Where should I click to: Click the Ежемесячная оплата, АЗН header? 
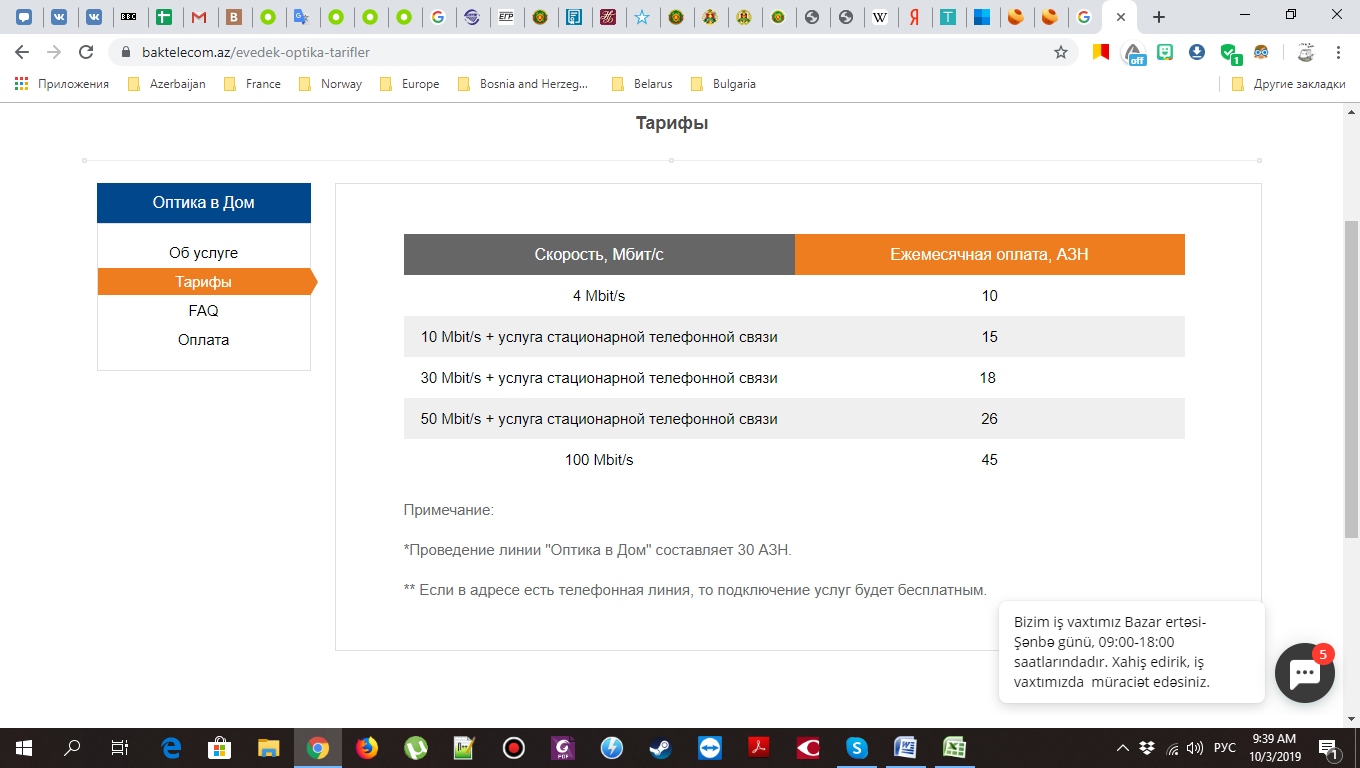coord(990,254)
